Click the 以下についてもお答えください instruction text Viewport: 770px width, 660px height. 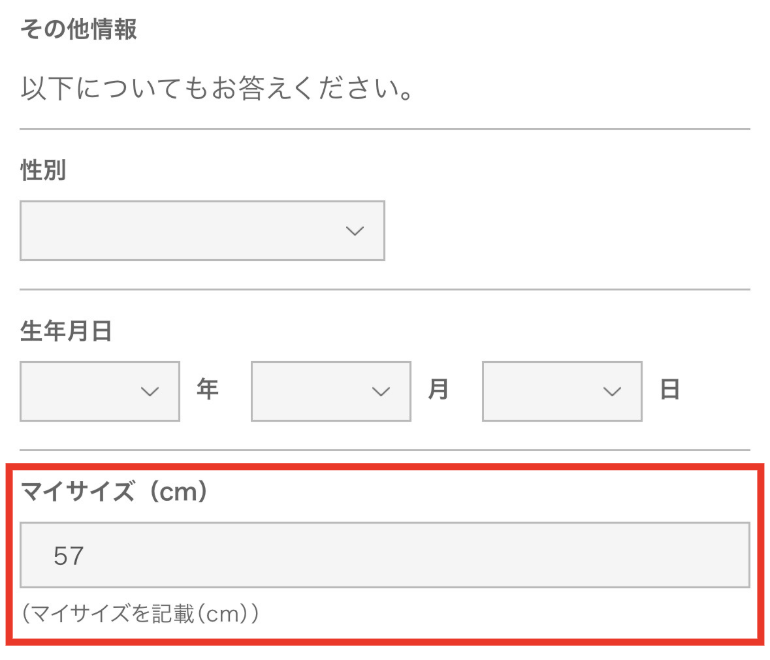[217, 90]
